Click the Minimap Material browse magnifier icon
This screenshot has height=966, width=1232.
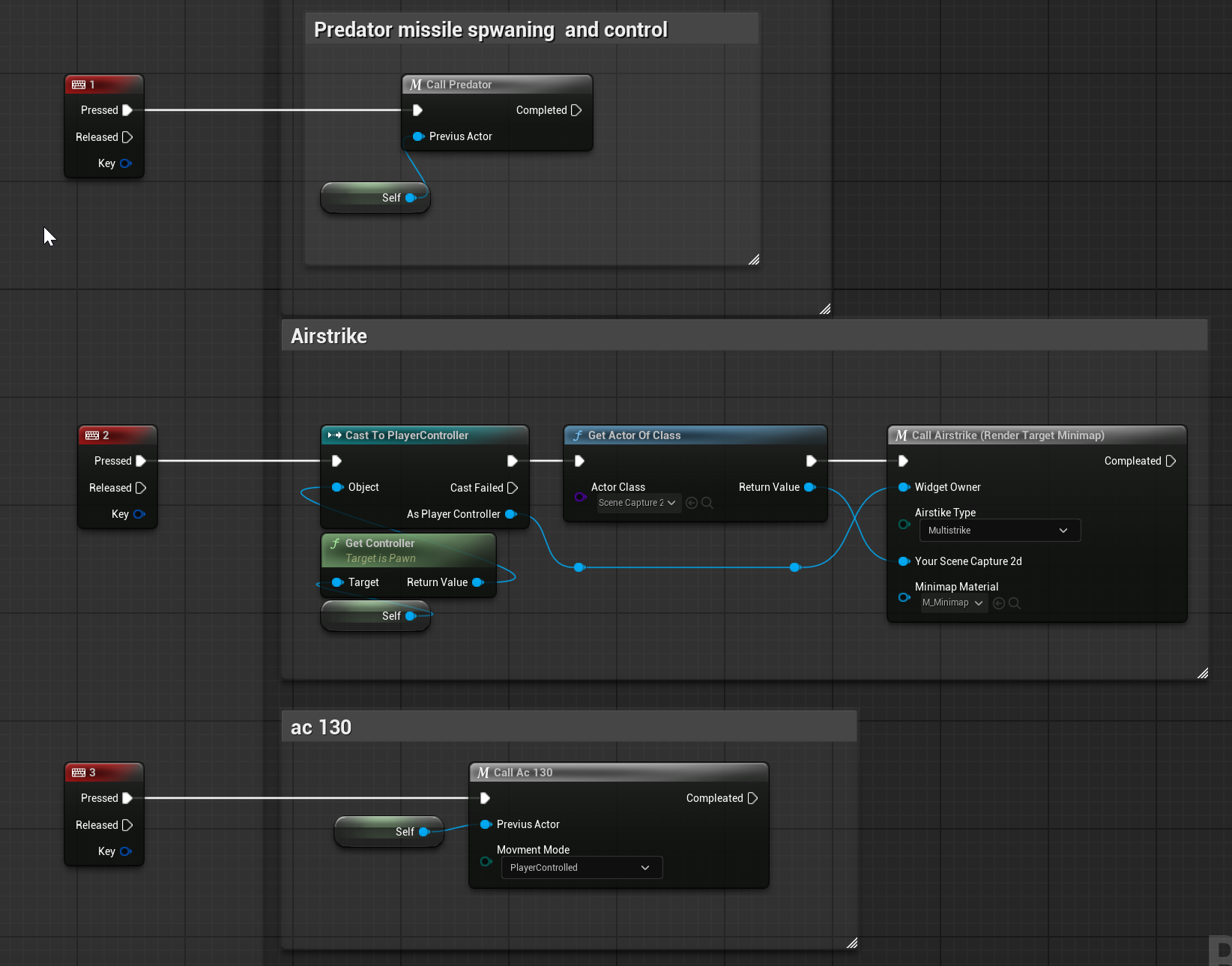point(1015,603)
